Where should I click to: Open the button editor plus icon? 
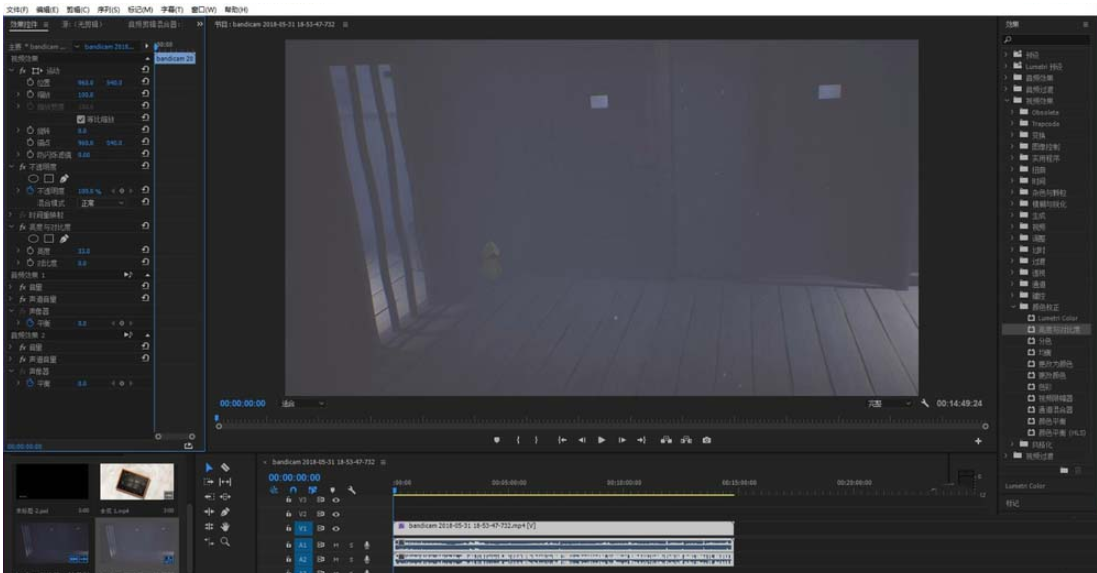point(979,439)
